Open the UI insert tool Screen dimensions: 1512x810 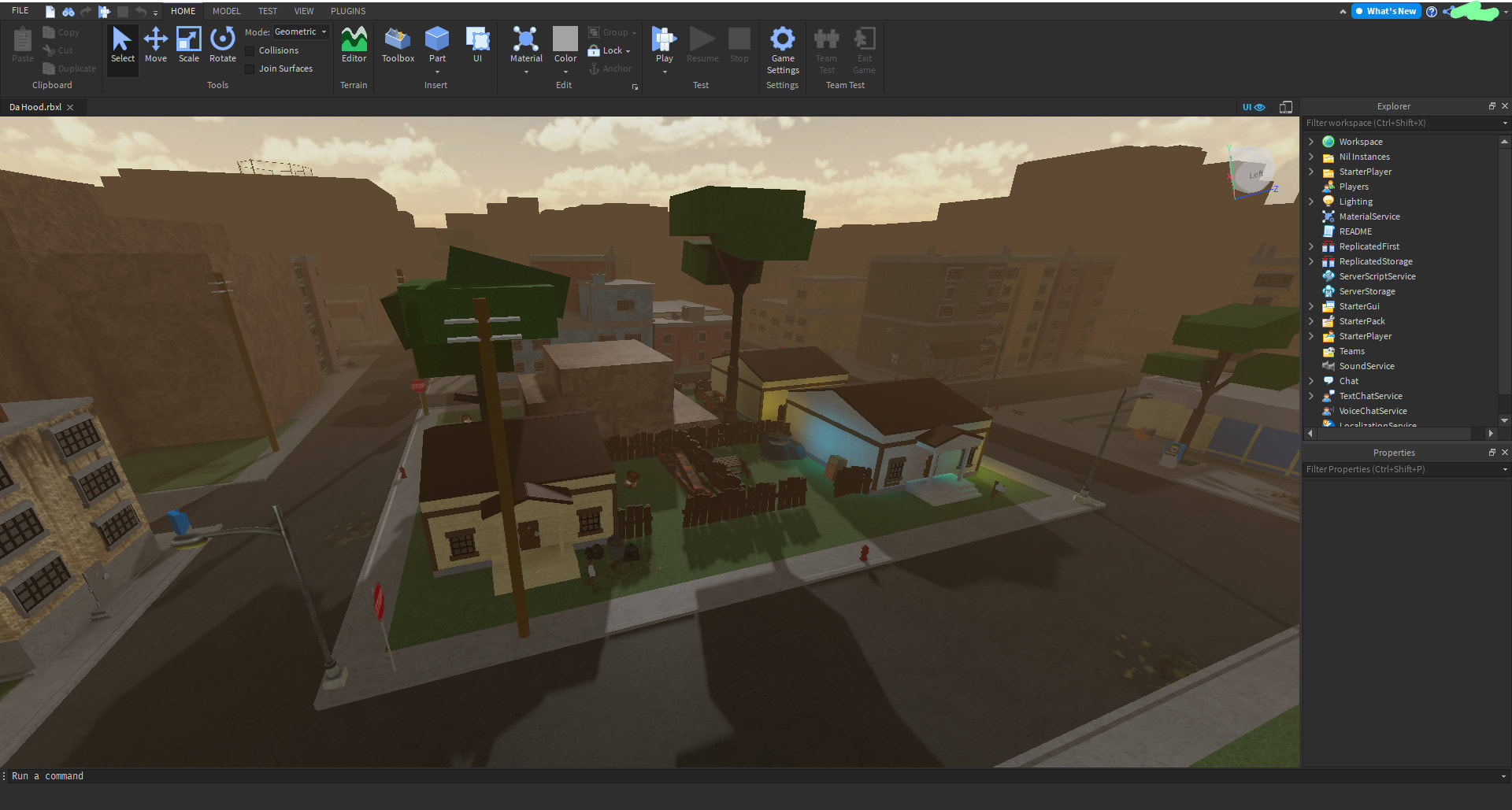(x=477, y=46)
